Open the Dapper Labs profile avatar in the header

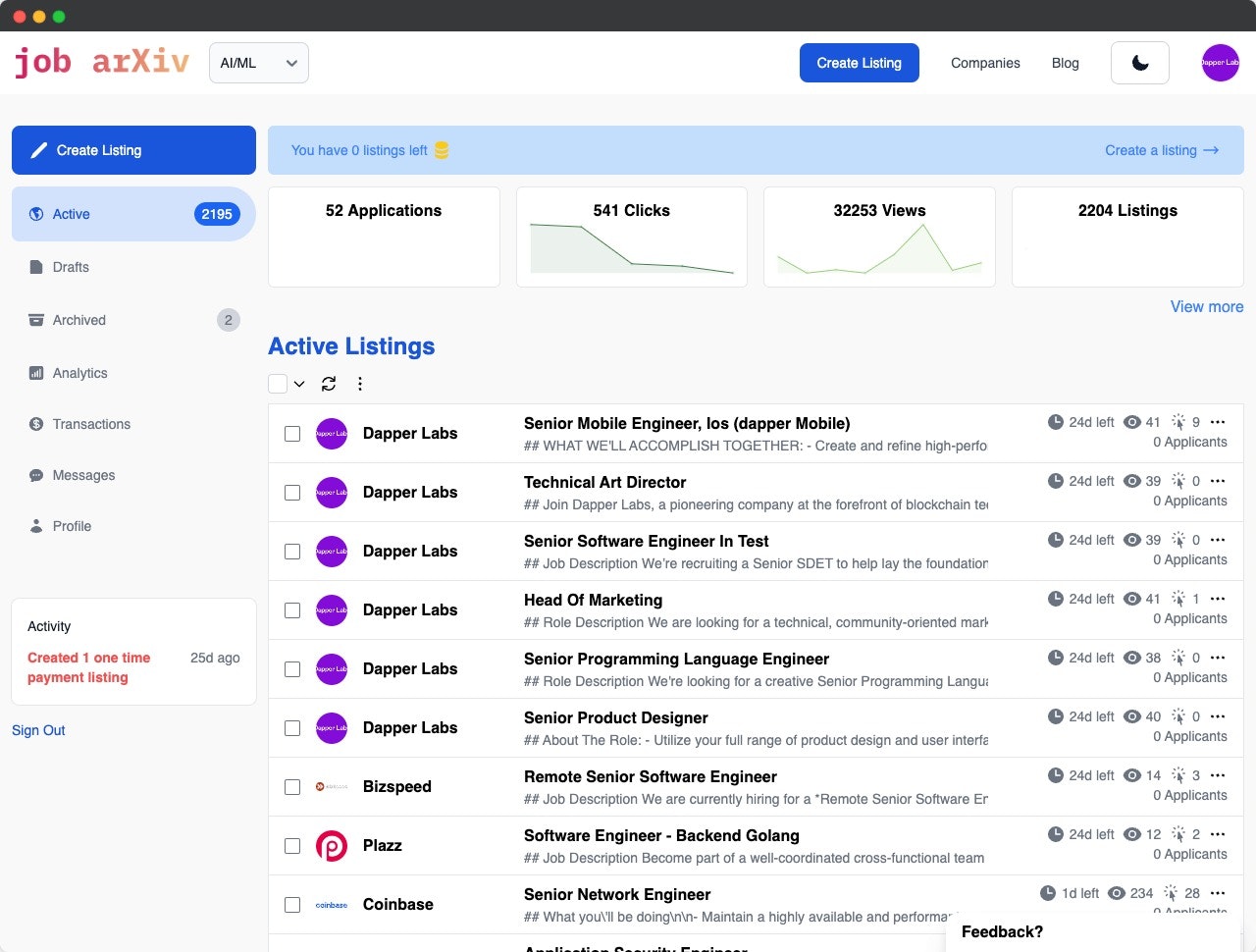click(1221, 63)
